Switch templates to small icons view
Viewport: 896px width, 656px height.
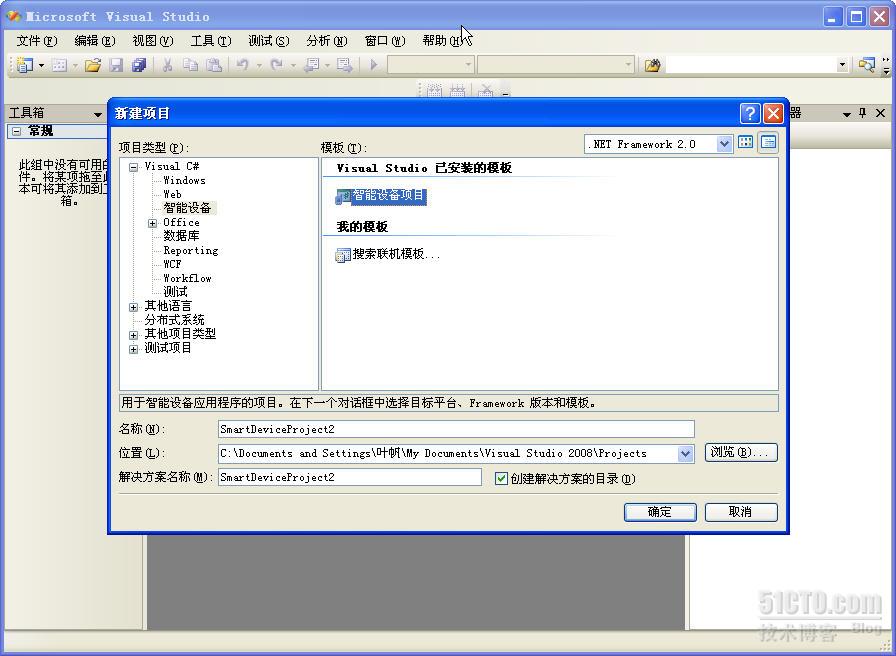[x=769, y=142]
